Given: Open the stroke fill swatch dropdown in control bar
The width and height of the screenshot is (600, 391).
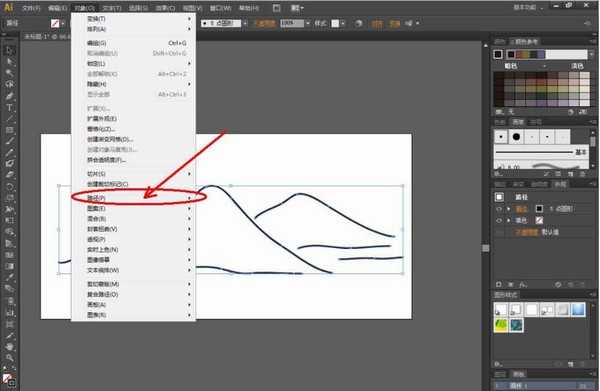Looking at the screenshot, I should click(x=62, y=23).
